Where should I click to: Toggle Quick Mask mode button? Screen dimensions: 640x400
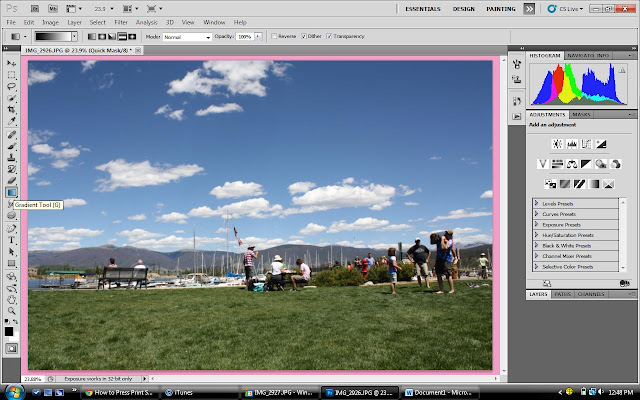tap(11, 348)
